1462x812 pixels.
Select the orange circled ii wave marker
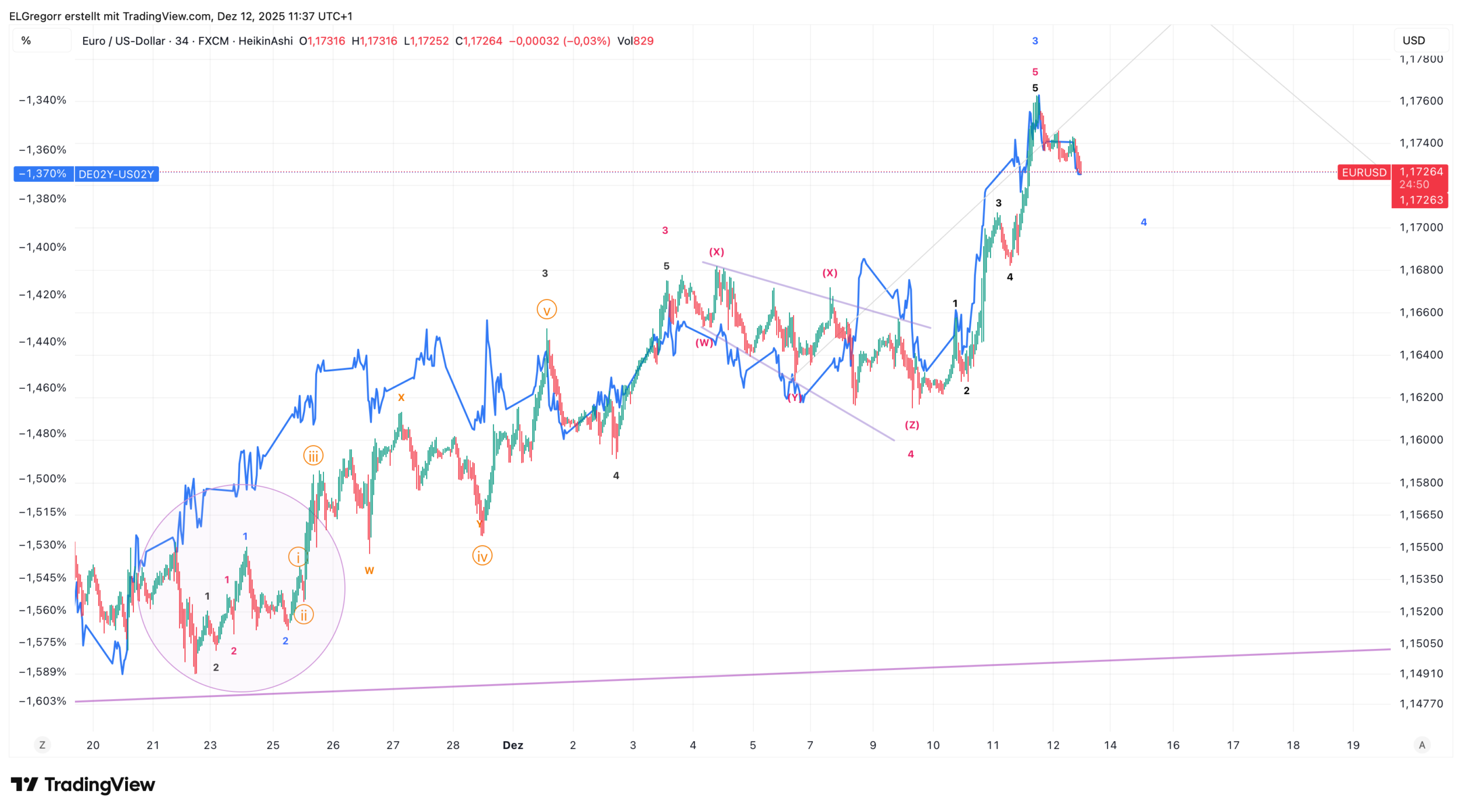coord(304,615)
